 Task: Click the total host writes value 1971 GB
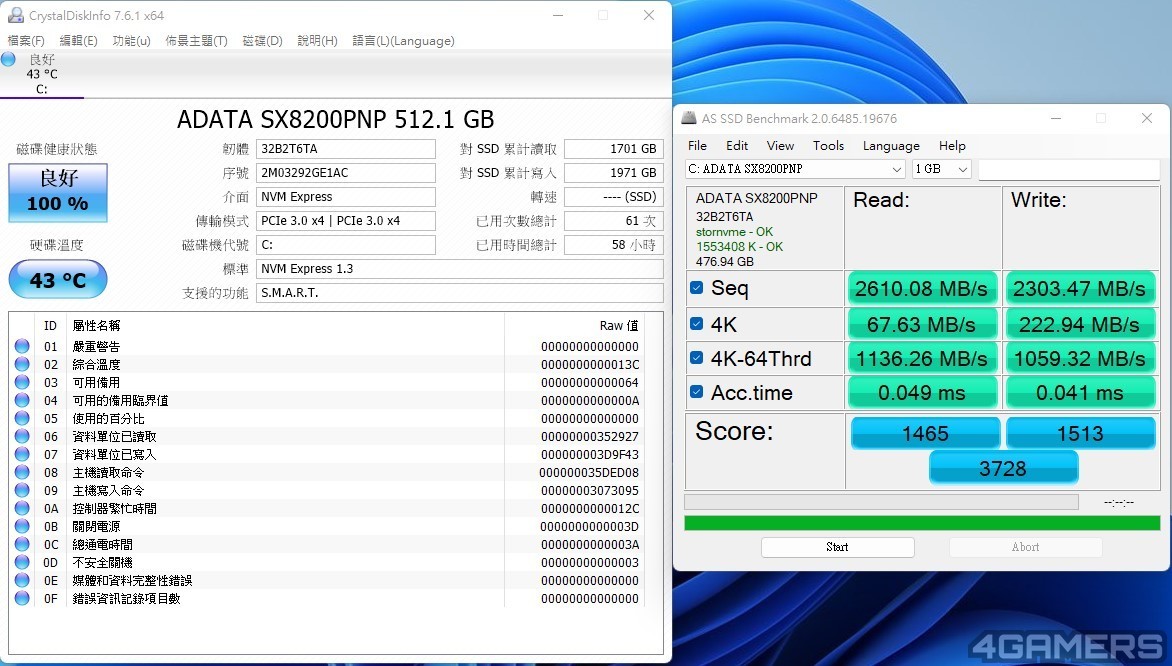[614, 173]
